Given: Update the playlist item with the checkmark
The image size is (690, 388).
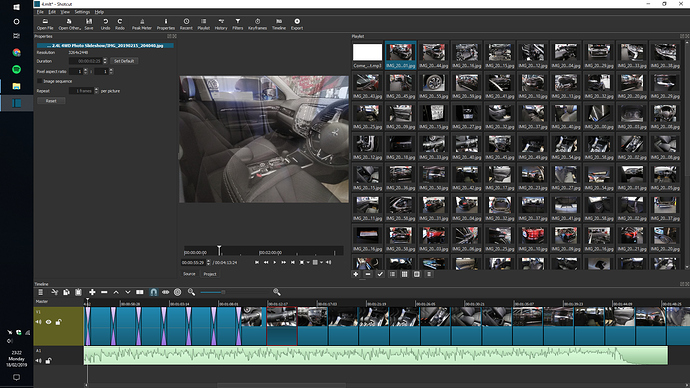Looking at the screenshot, I should tap(380, 274).
